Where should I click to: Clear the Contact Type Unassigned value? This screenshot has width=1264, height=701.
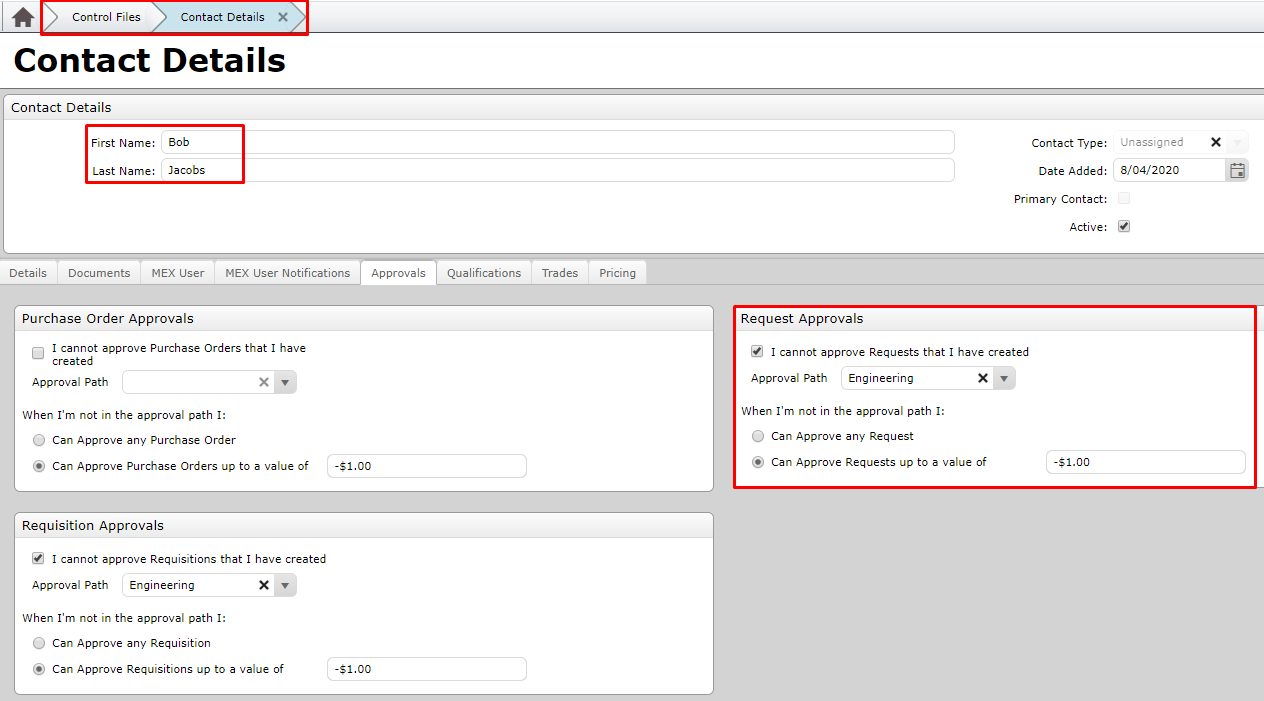[x=1216, y=142]
